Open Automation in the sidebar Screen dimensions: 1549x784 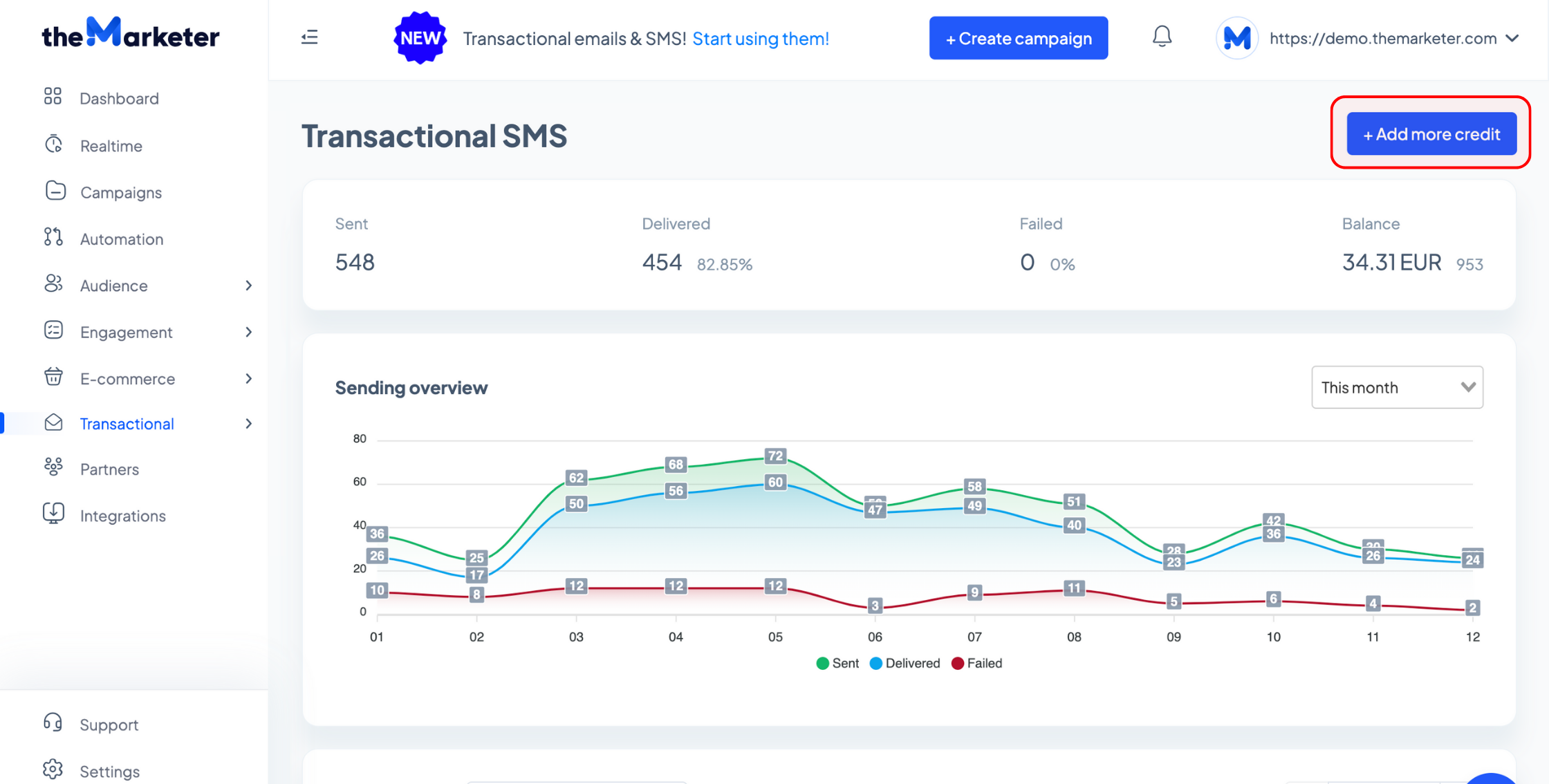tap(122, 239)
